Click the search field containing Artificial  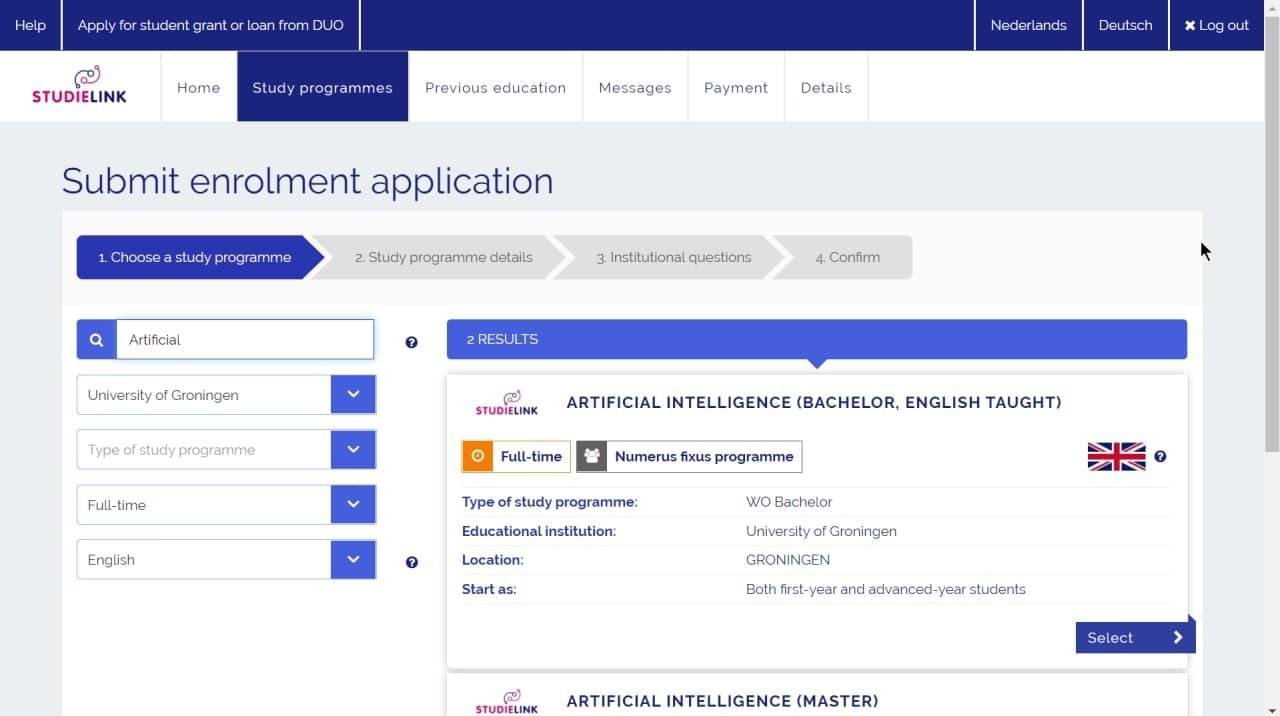click(x=245, y=340)
